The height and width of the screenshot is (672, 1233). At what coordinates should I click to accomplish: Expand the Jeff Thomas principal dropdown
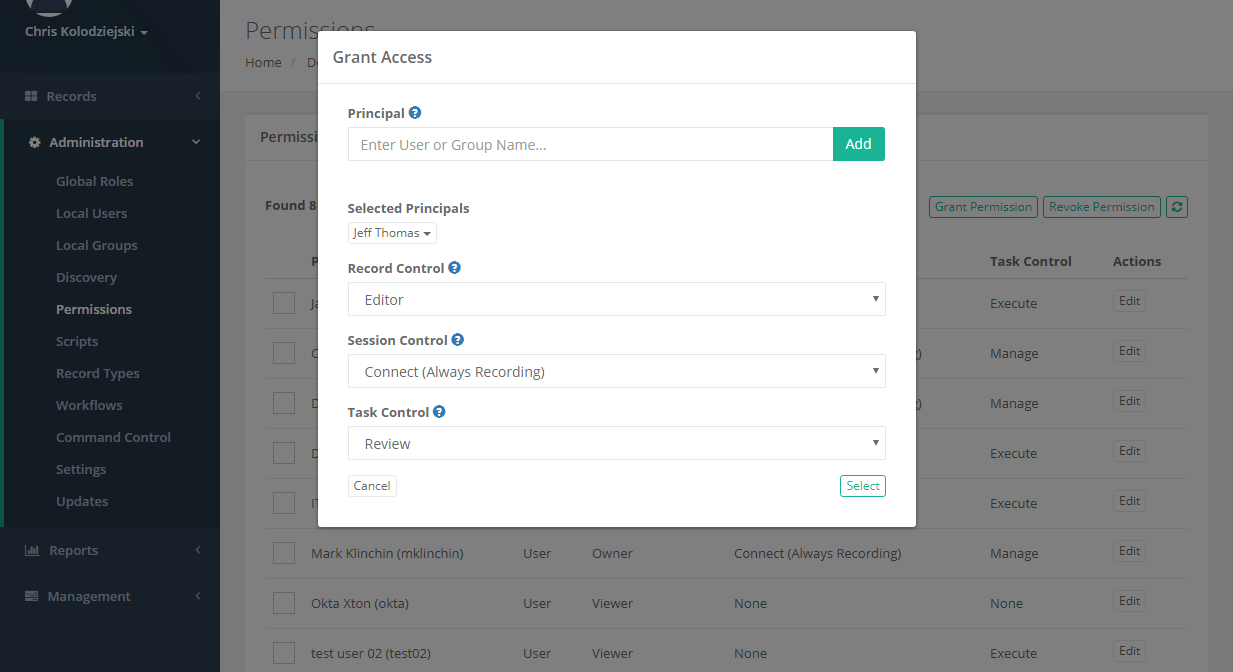point(391,232)
